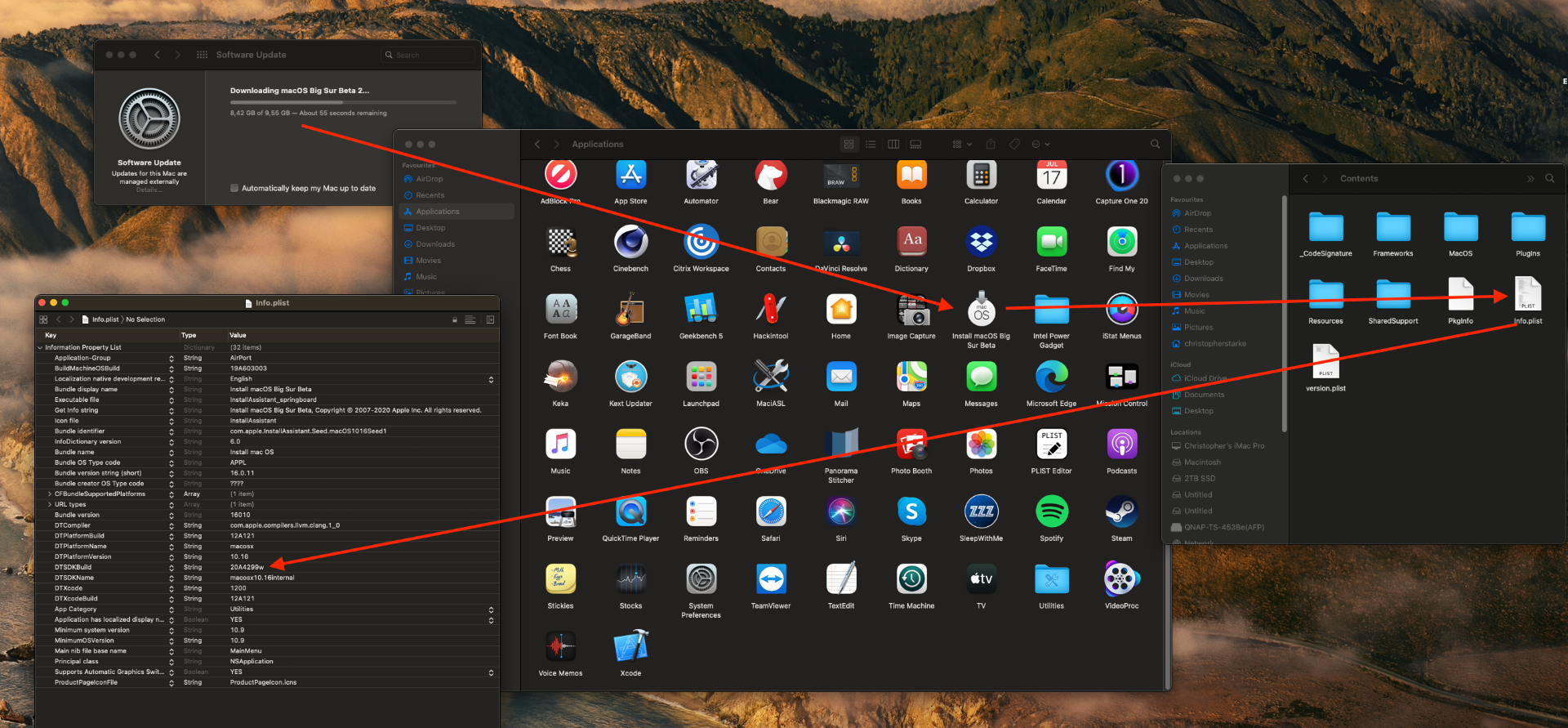Open the group-by dropdown in Applications toolbar
1568x728 pixels.
tap(962, 145)
